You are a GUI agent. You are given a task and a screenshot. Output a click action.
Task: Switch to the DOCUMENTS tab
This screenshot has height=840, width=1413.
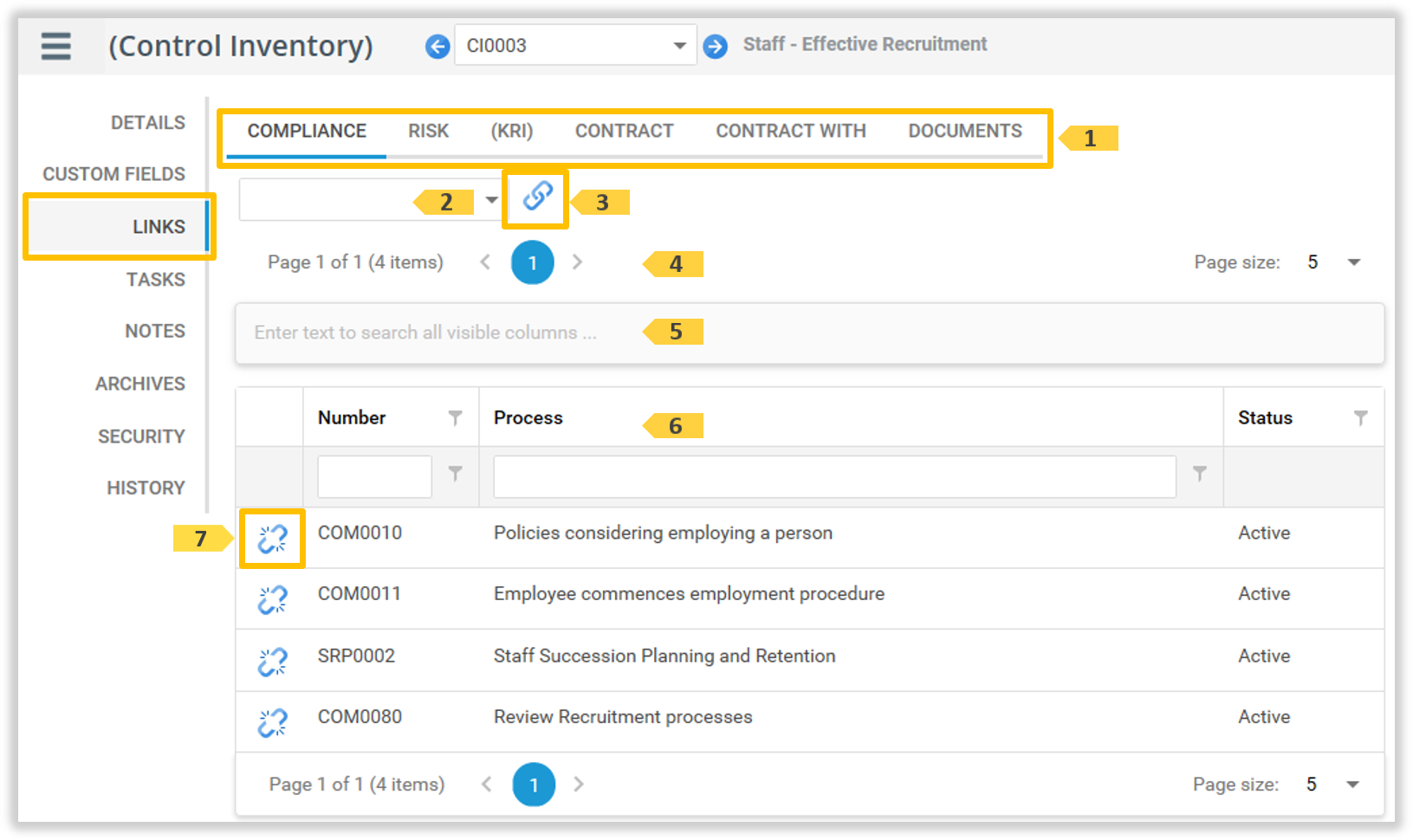point(964,131)
